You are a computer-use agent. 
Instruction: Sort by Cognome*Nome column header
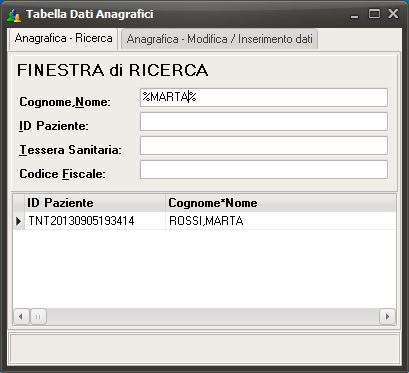[x=280, y=203]
